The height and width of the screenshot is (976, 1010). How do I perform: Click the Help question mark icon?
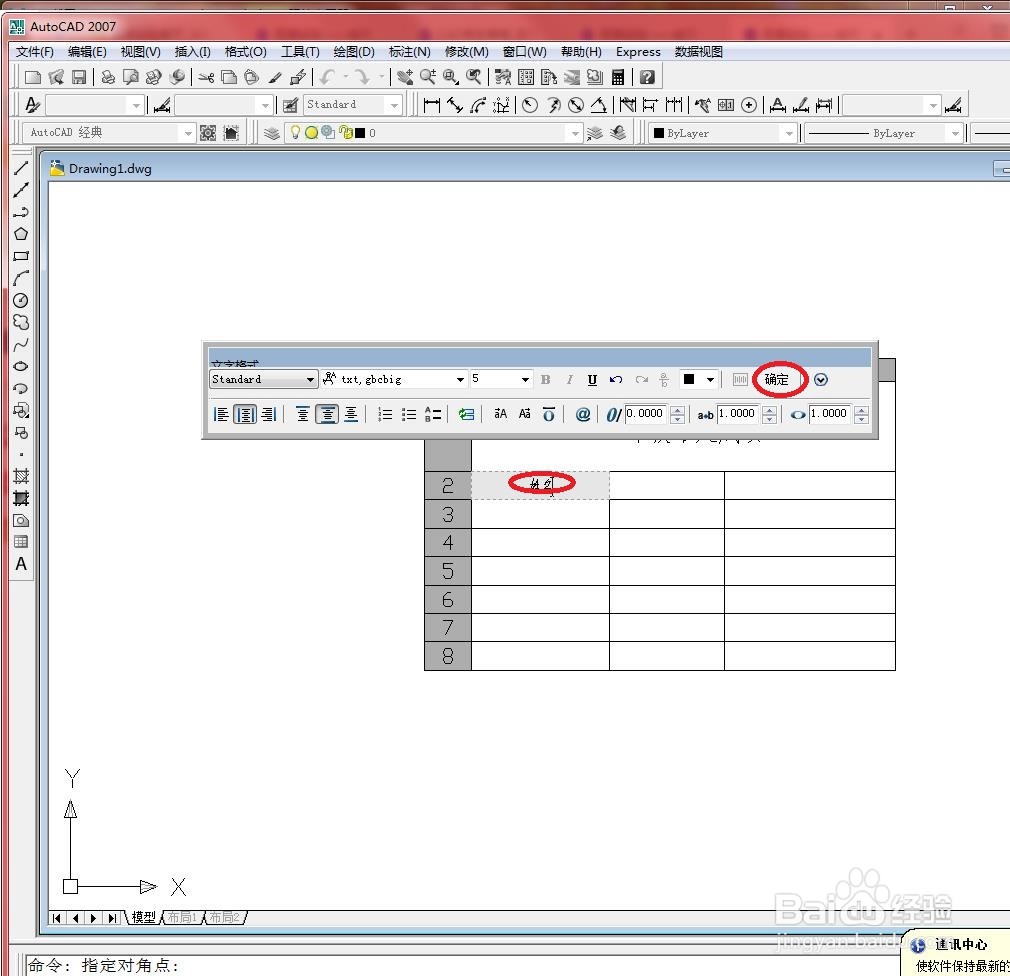point(647,77)
